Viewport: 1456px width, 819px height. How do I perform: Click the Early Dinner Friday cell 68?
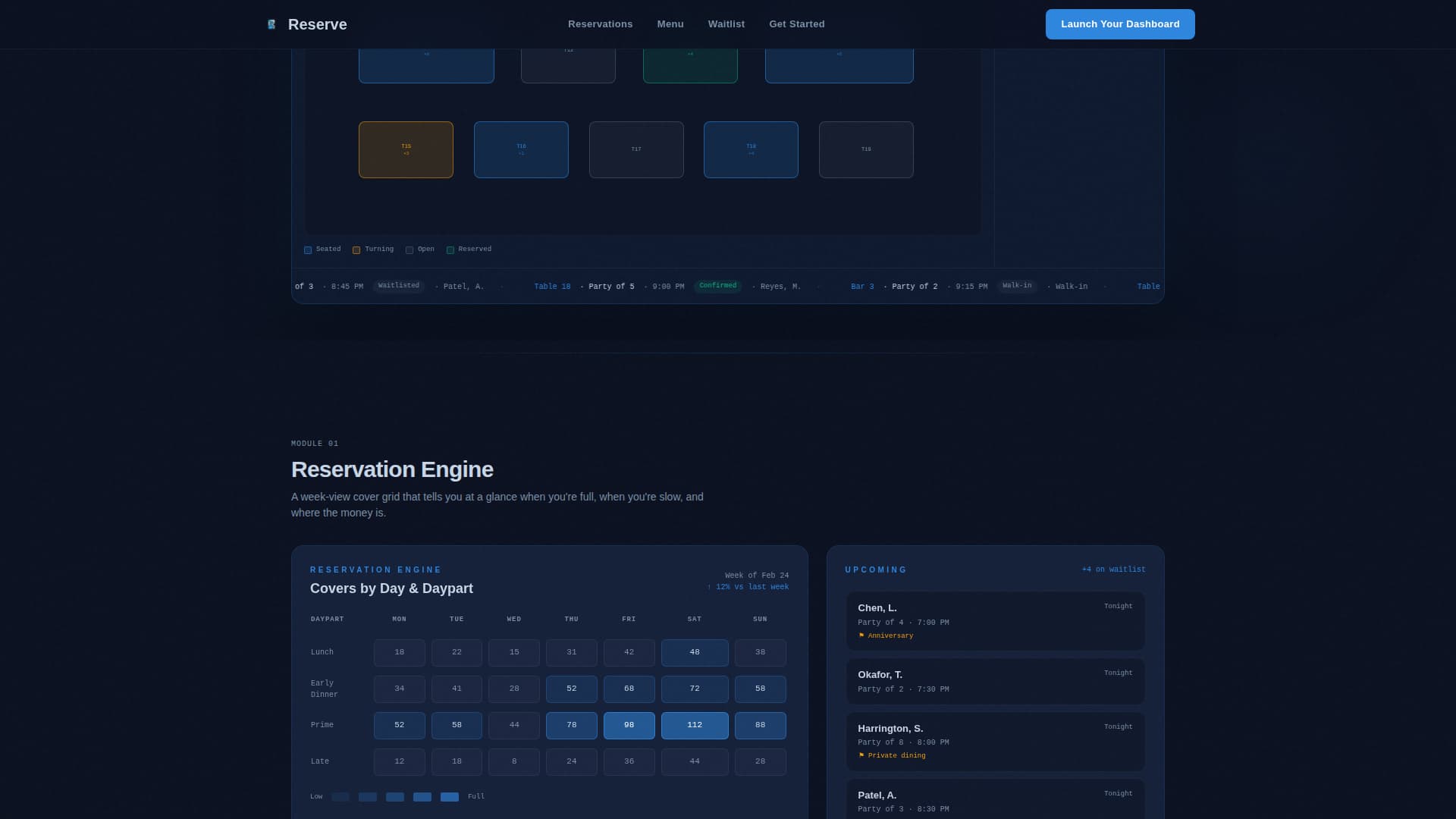click(x=629, y=689)
